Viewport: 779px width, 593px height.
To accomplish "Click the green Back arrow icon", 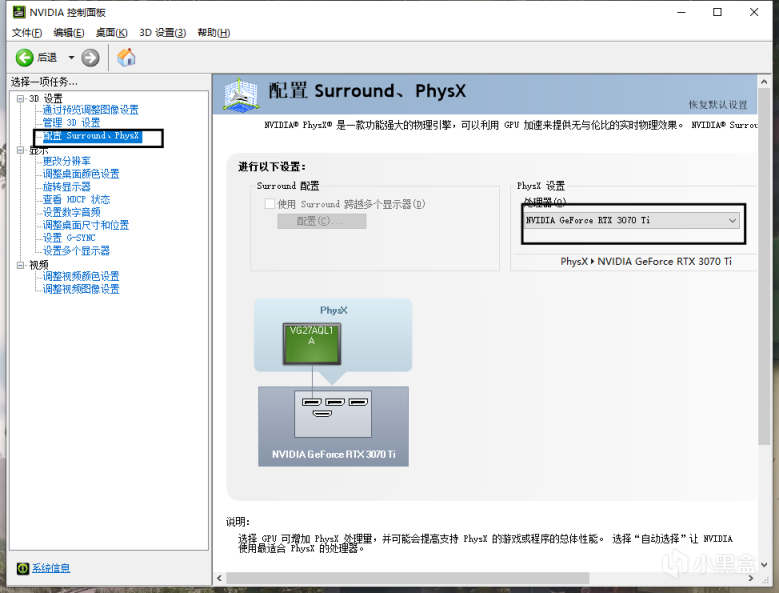I will [x=24, y=58].
